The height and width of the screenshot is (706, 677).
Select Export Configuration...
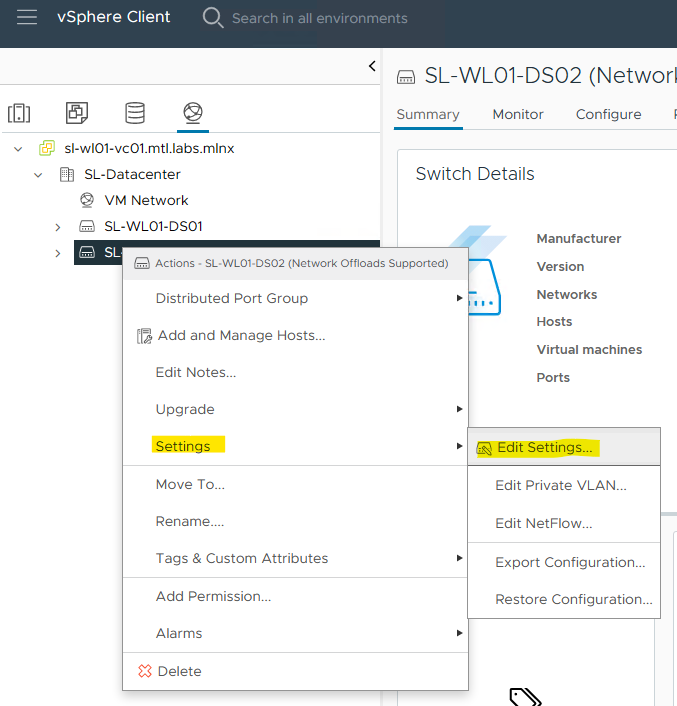tap(564, 562)
